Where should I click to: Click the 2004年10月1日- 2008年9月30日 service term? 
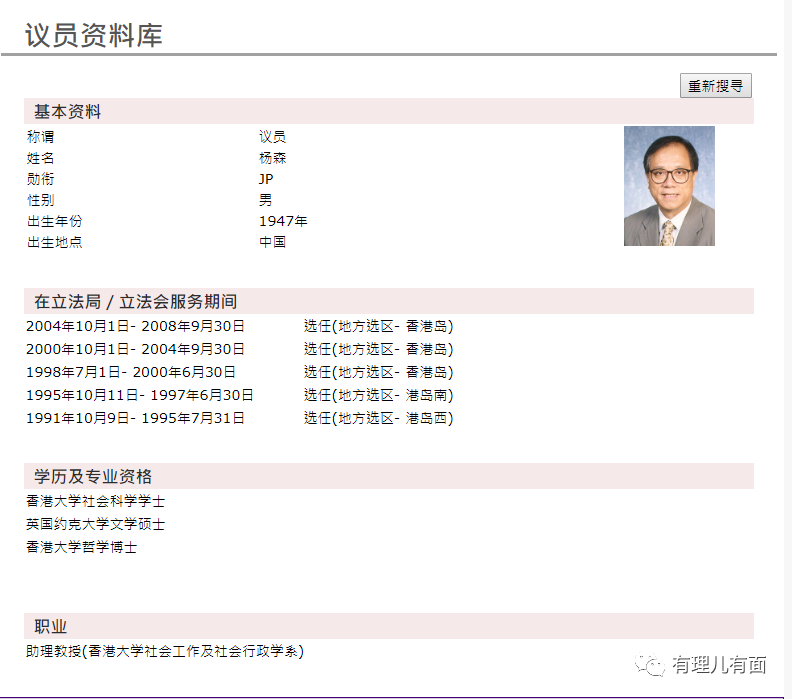[x=135, y=326]
